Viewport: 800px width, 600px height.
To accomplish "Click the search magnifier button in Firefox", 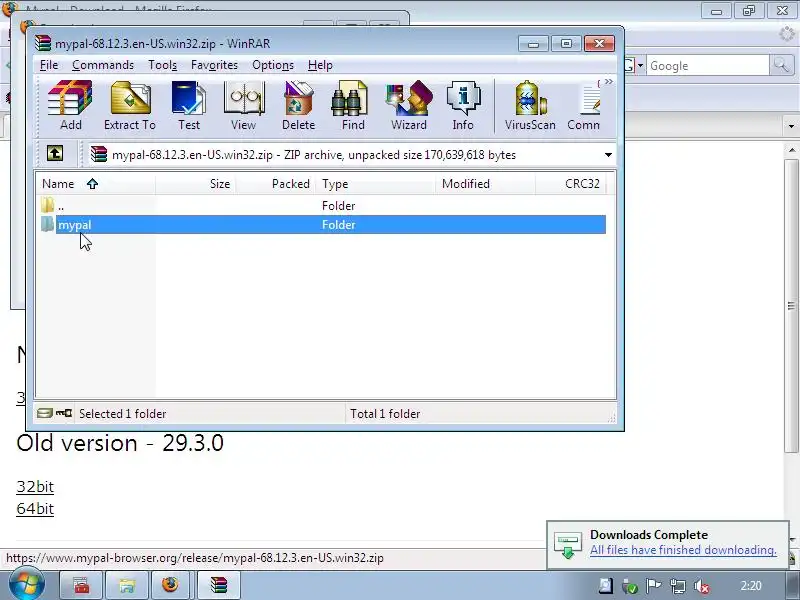I will point(781,65).
